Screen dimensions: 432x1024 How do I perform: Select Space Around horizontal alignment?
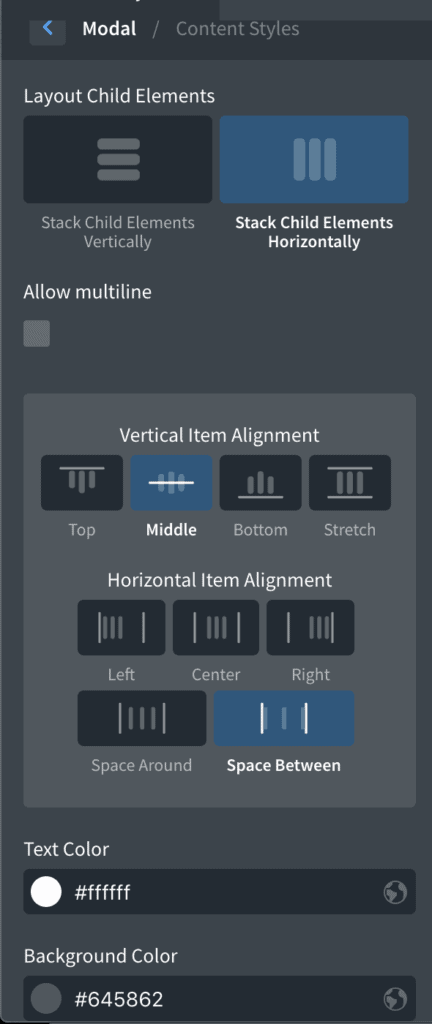[142, 718]
